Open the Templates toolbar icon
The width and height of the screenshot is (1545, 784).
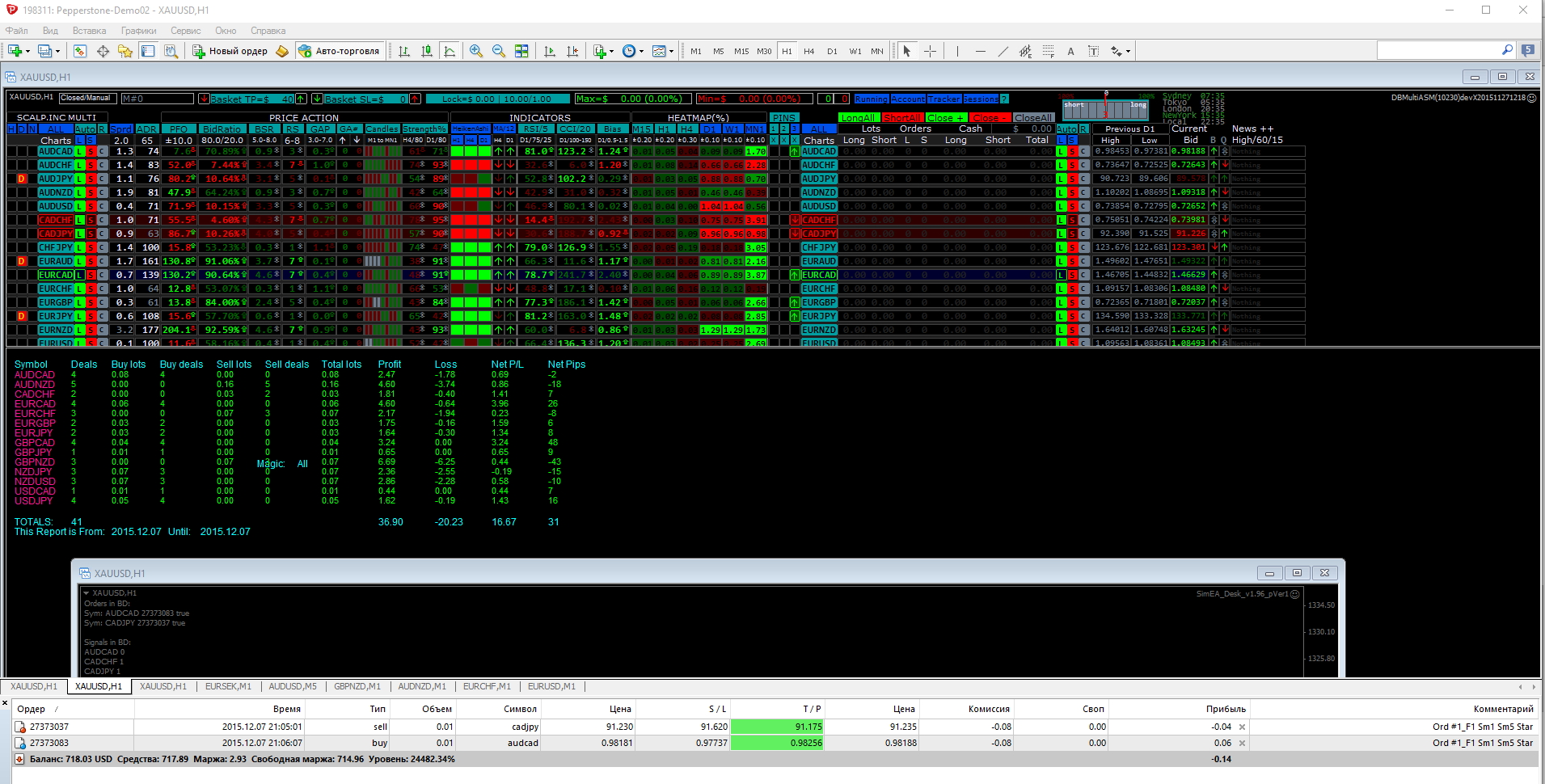pyautogui.click(x=659, y=51)
